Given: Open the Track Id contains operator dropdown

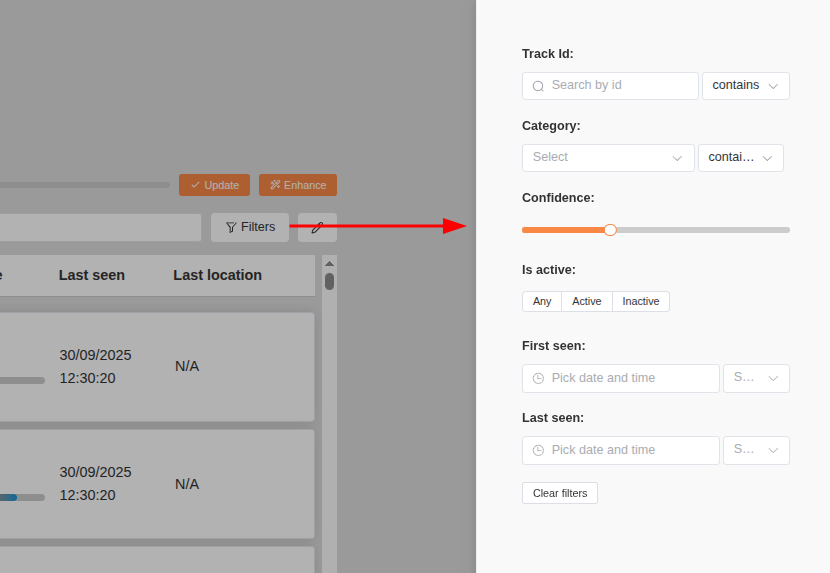Looking at the screenshot, I should click(x=745, y=86).
